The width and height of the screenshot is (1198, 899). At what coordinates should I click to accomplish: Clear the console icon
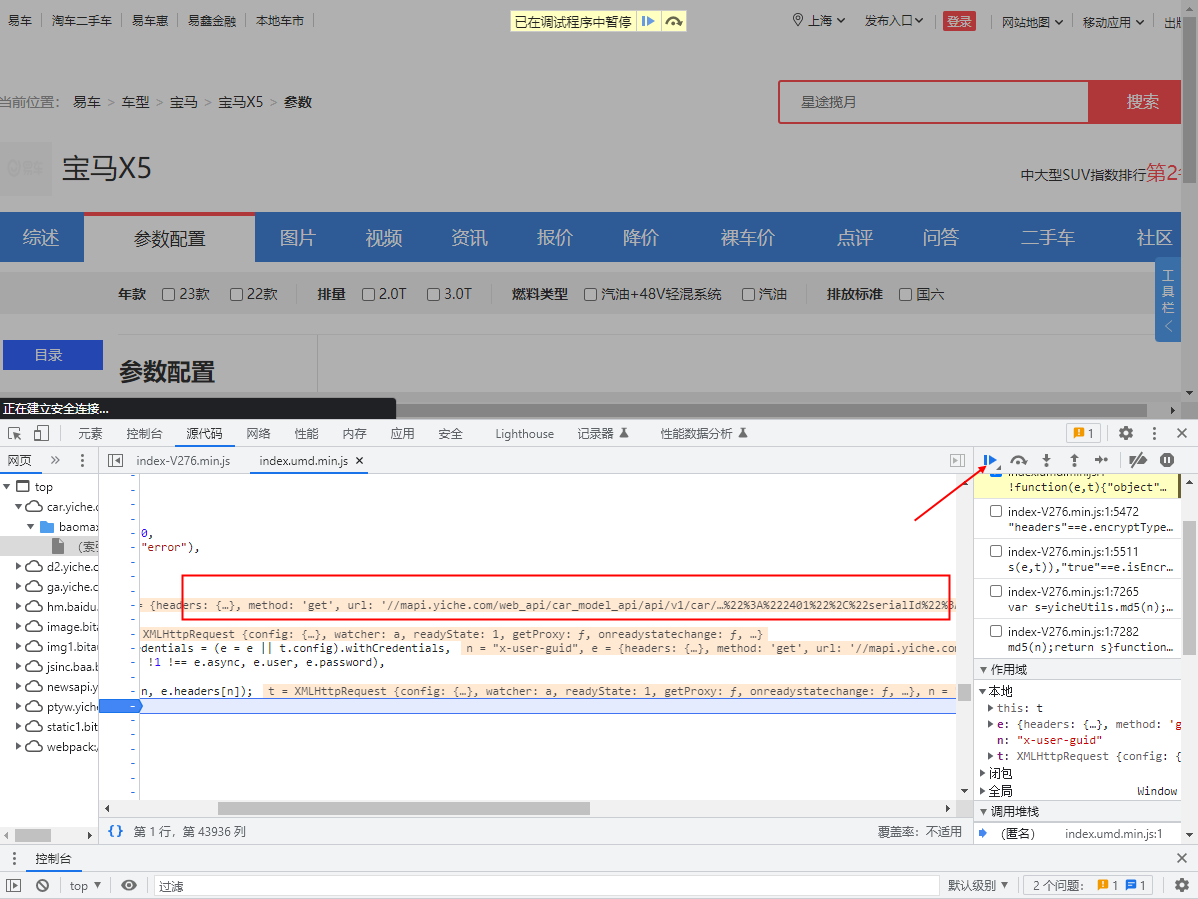click(43, 885)
